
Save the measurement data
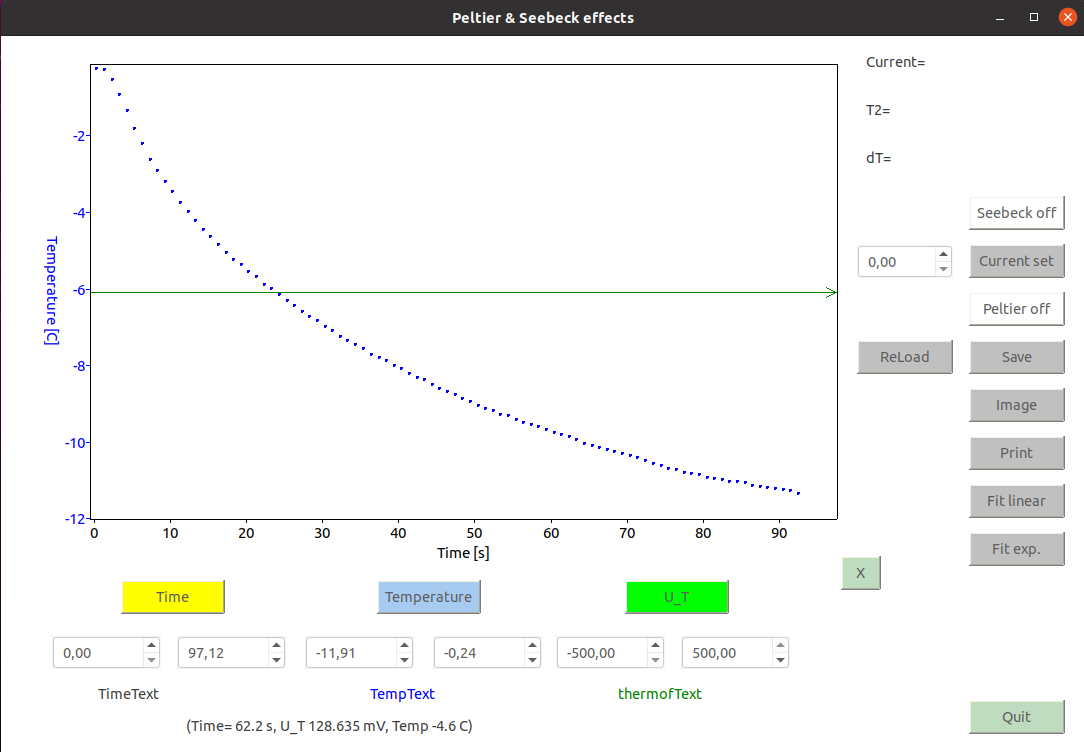point(1016,357)
